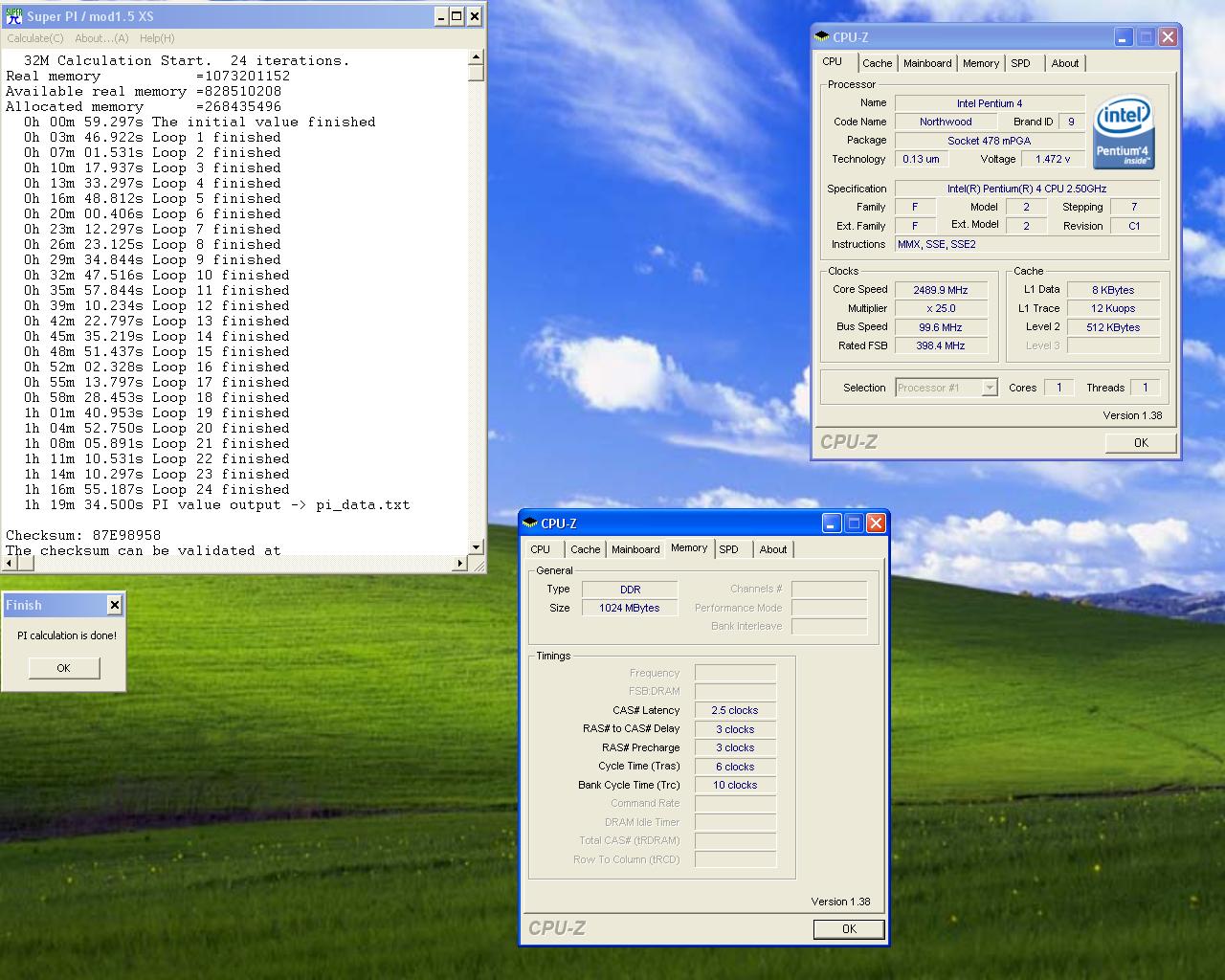Click the L1 Trace field 12 Kuops
The width and height of the screenshot is (1225, 980).
1113,308
